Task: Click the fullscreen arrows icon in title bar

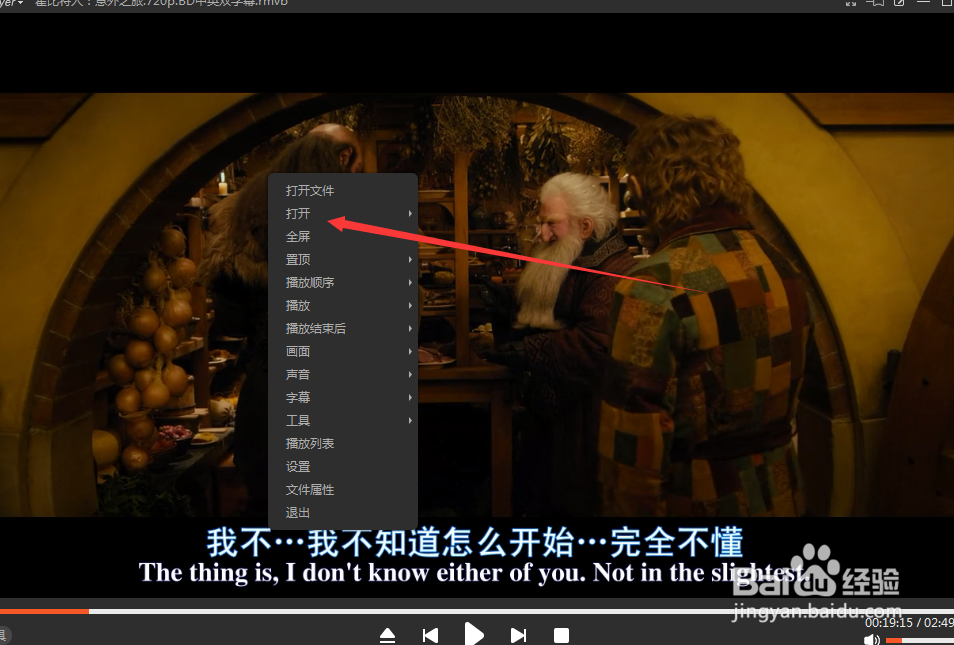Action: (851, 3)
